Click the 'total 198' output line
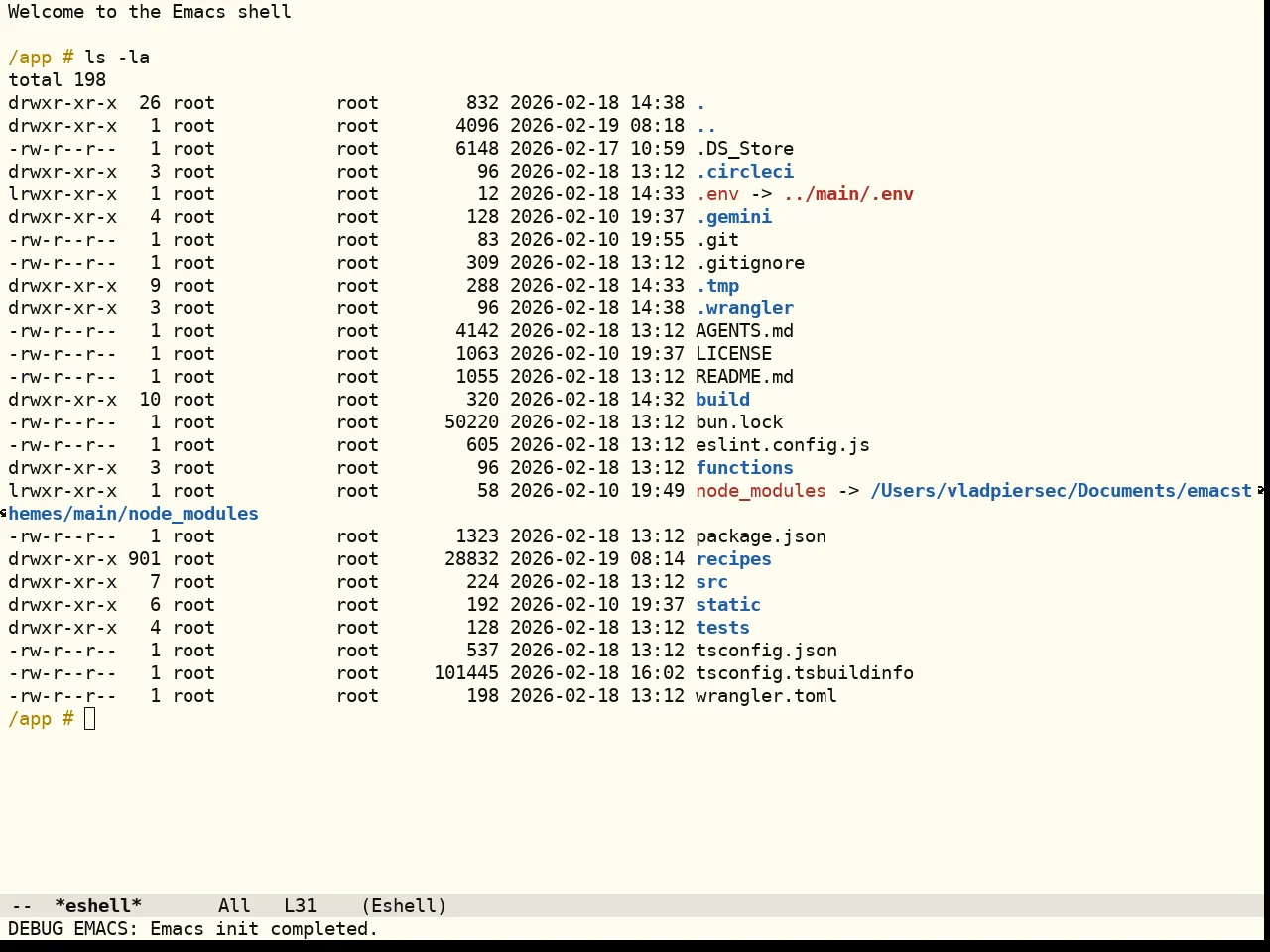This screenshot has height=952, width=1270. click(x=58, y=80)
